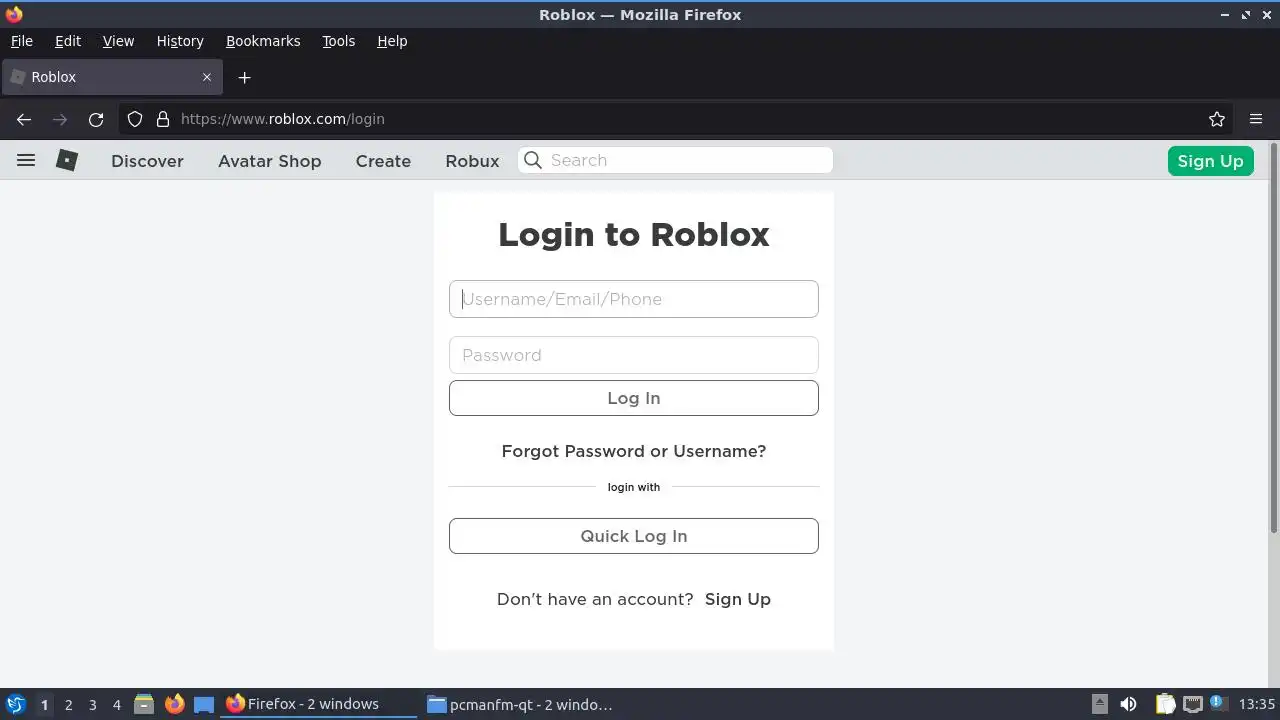Viewport: 1280px width, 720px height.
Task: Open the Help menu
Action: 392,41
